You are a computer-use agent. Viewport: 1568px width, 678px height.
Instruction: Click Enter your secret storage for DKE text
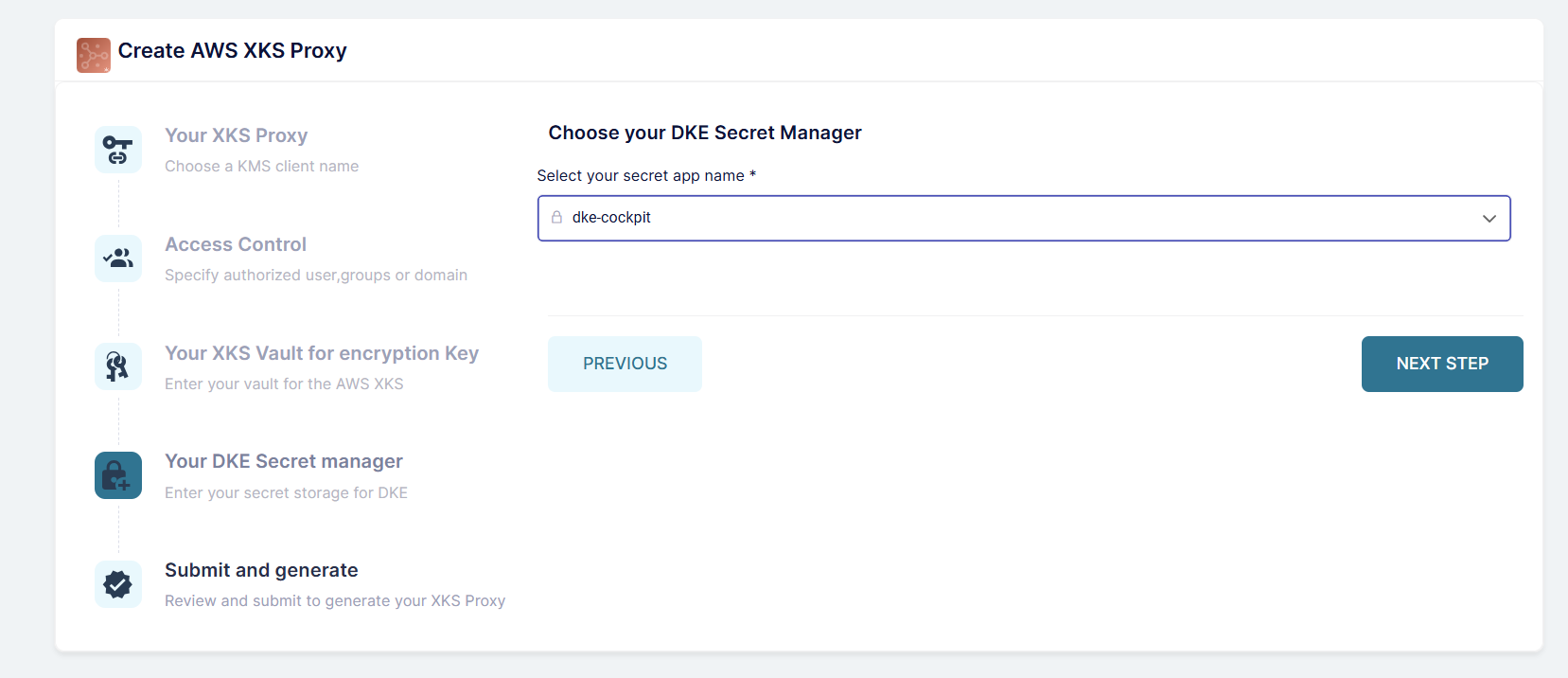click(286, 492)
